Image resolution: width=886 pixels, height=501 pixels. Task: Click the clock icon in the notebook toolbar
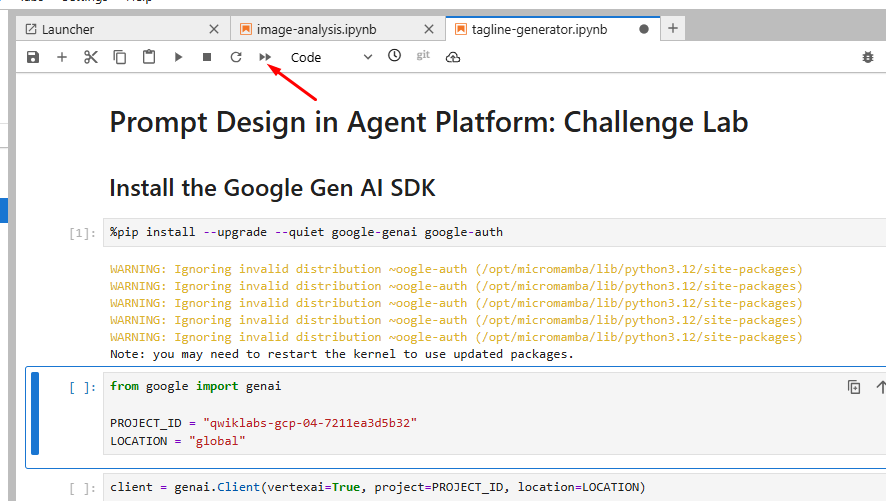coord(394,55)
